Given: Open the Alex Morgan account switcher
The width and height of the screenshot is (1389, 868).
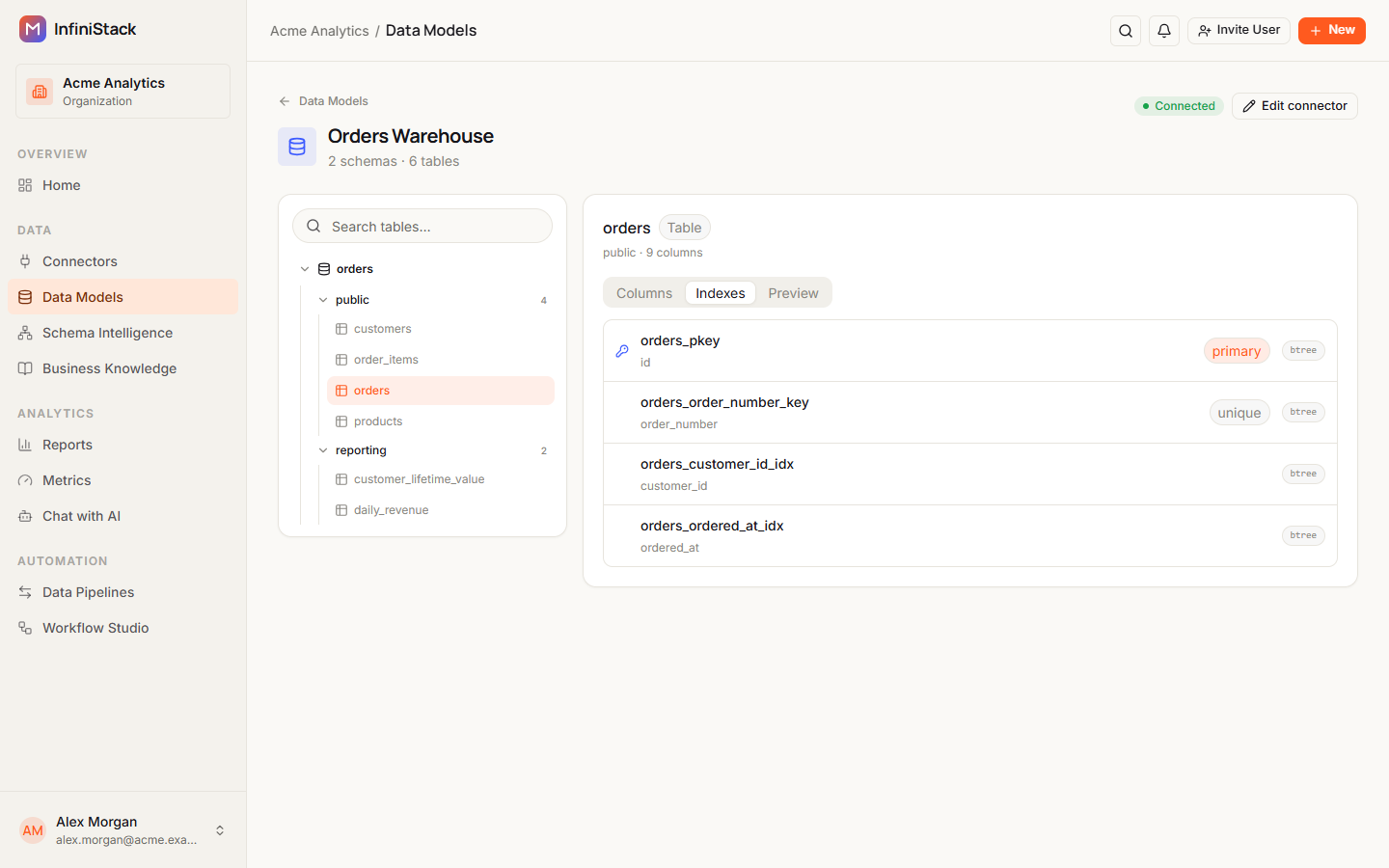Looking at the screenshot, I should point(220,830).
